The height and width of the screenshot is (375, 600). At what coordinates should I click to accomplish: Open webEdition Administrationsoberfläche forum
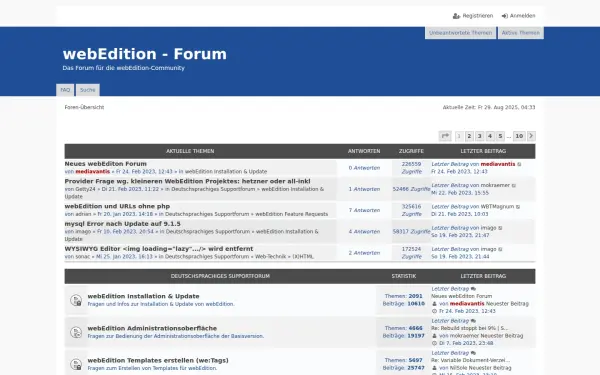point(152,328)
